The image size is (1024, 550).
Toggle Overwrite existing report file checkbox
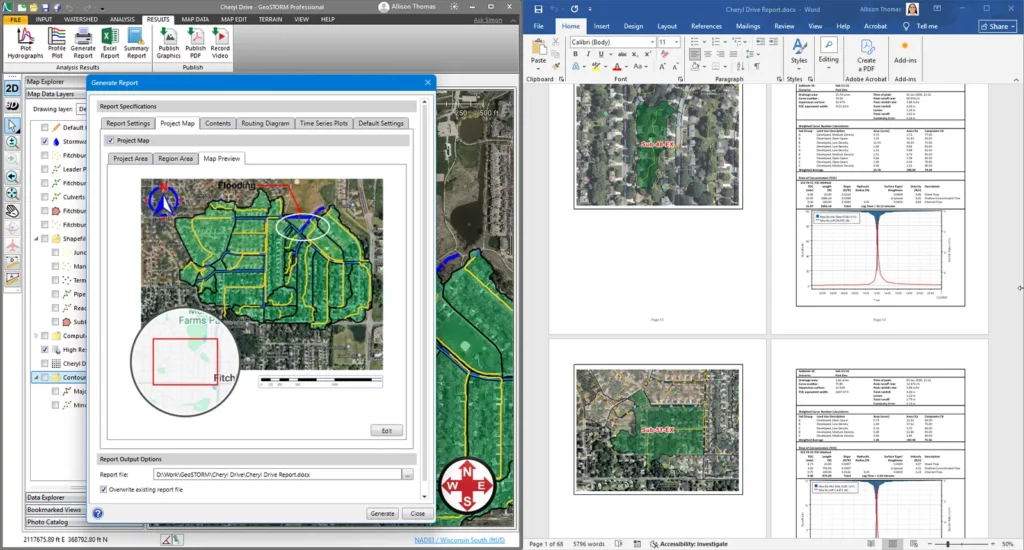pos(103,489)
